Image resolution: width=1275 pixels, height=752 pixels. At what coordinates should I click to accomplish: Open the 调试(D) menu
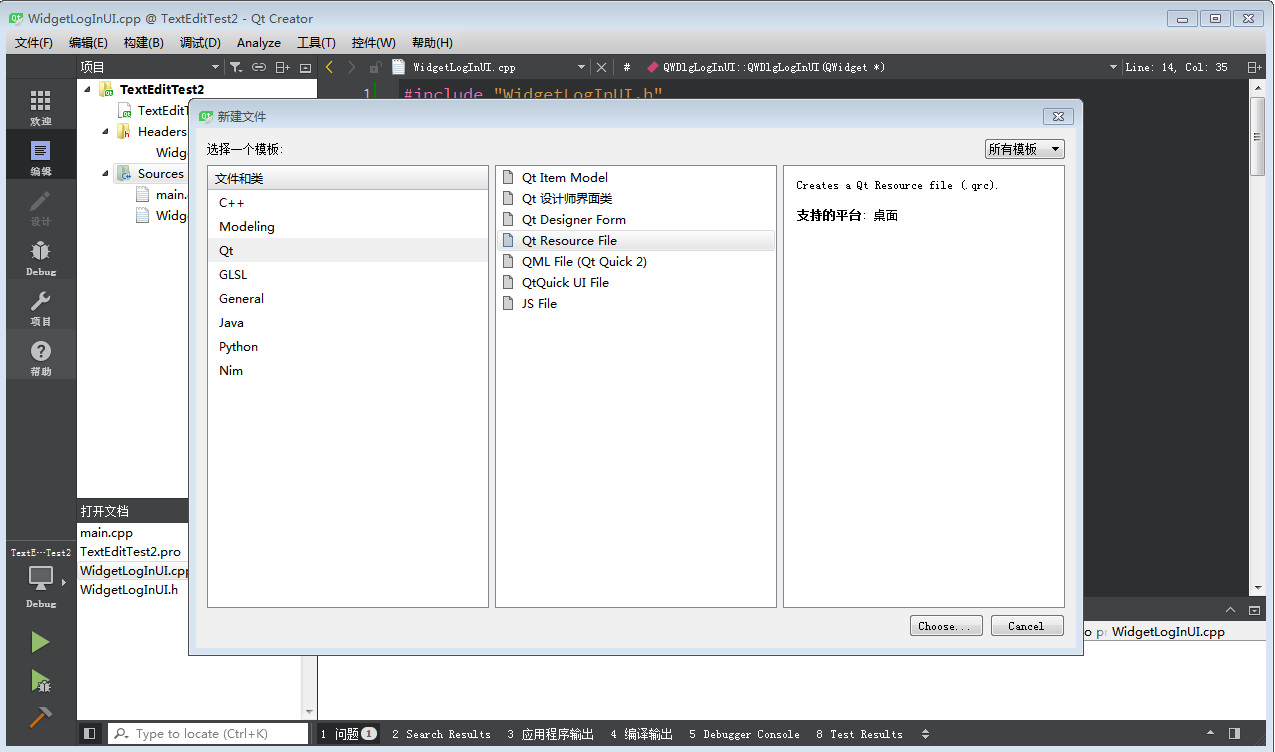pyautogui.click(x=200, y=42)
